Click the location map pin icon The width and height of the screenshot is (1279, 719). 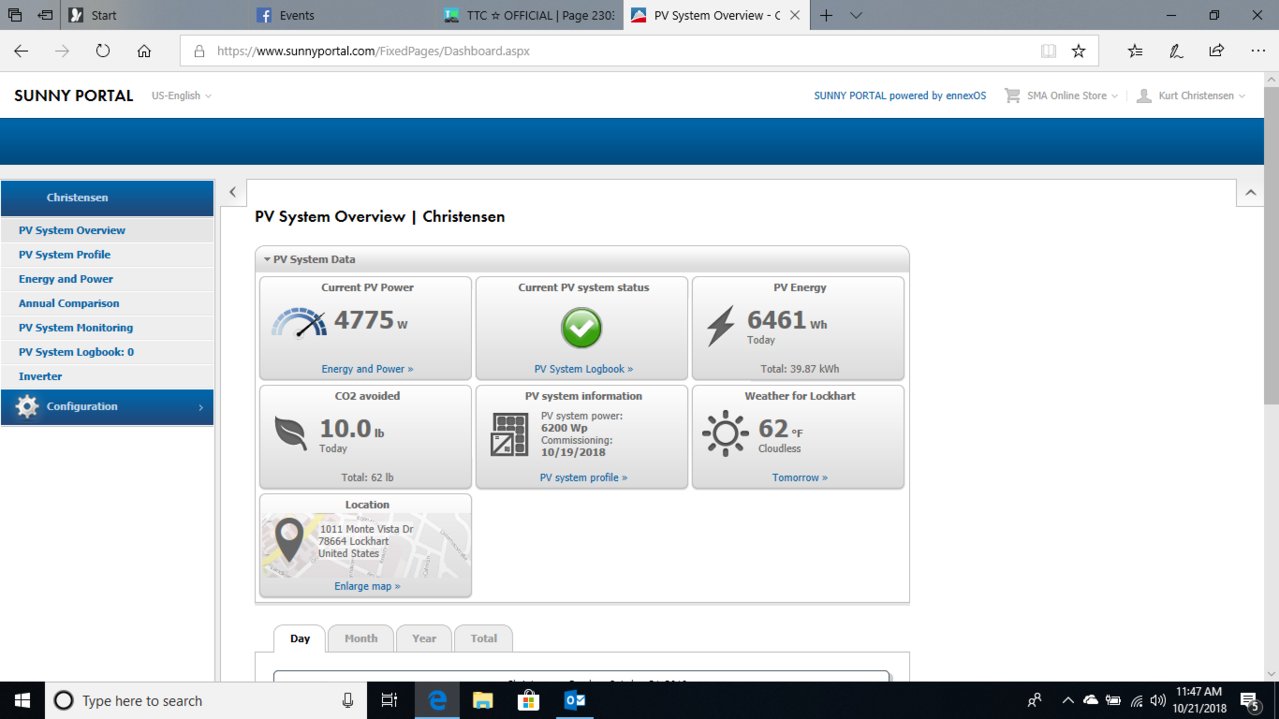tap(289, 540)
